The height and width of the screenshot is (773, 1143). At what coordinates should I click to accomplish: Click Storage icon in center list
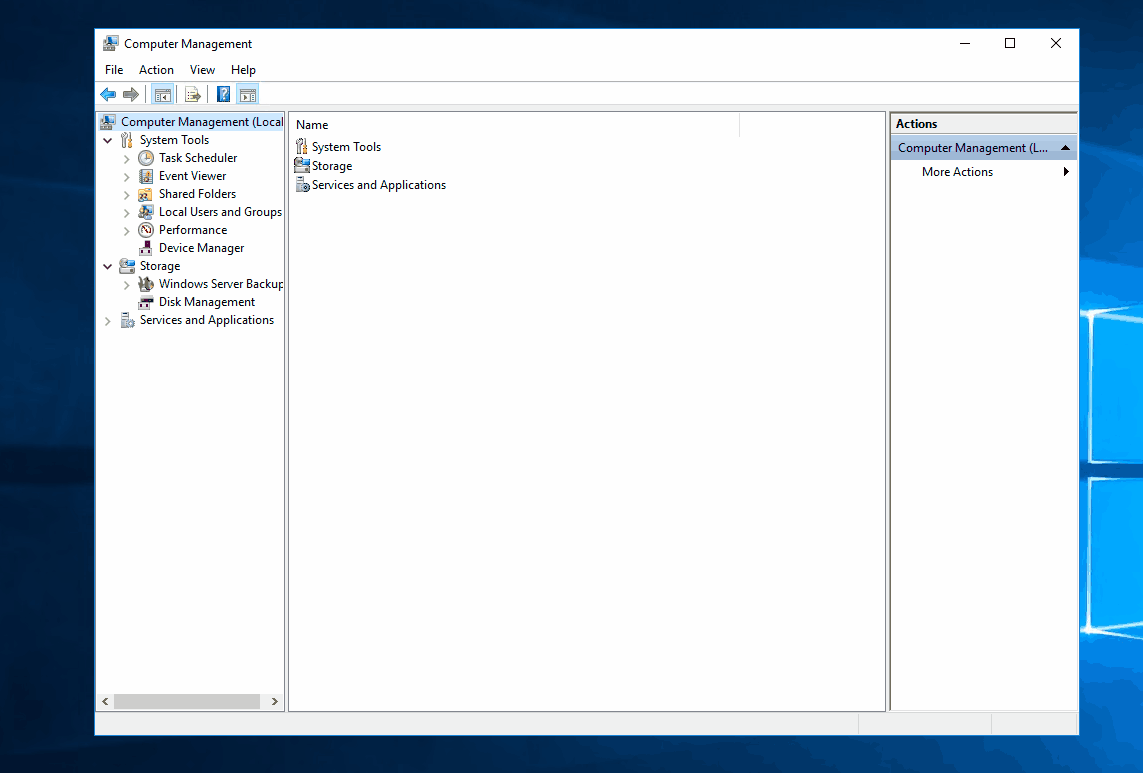tap(302, 166)
